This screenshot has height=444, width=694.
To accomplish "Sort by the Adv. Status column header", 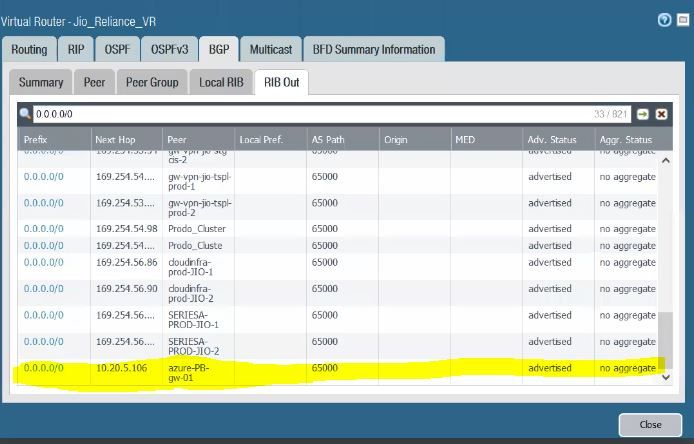I will (551, 139).
